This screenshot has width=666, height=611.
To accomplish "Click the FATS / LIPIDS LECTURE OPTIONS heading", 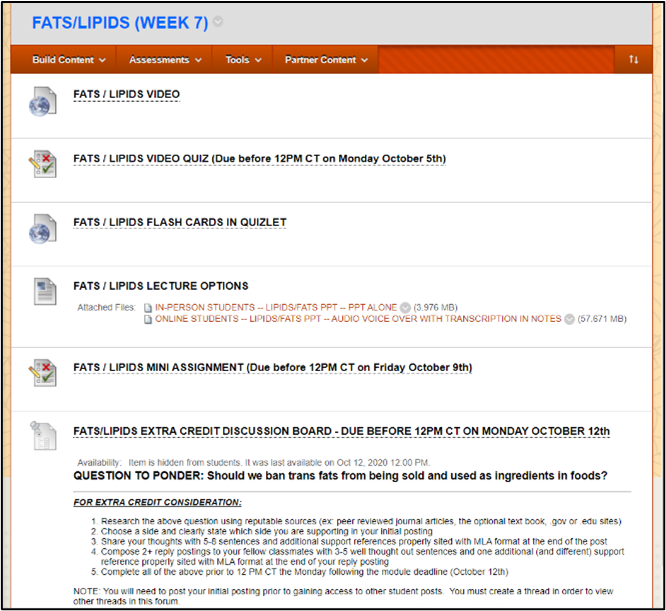I will [x=161, y=286].
